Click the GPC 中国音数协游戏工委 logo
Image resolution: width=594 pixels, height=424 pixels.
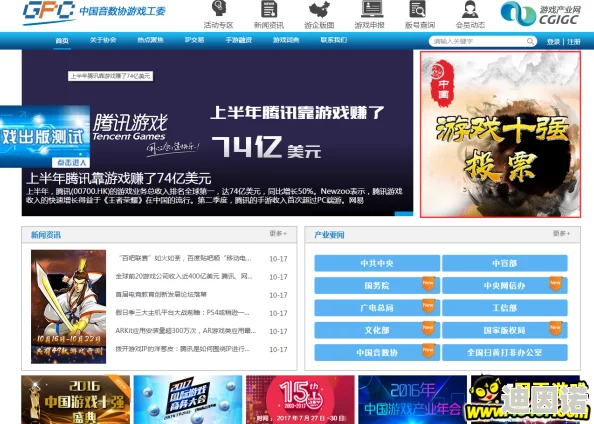point(94,12)
